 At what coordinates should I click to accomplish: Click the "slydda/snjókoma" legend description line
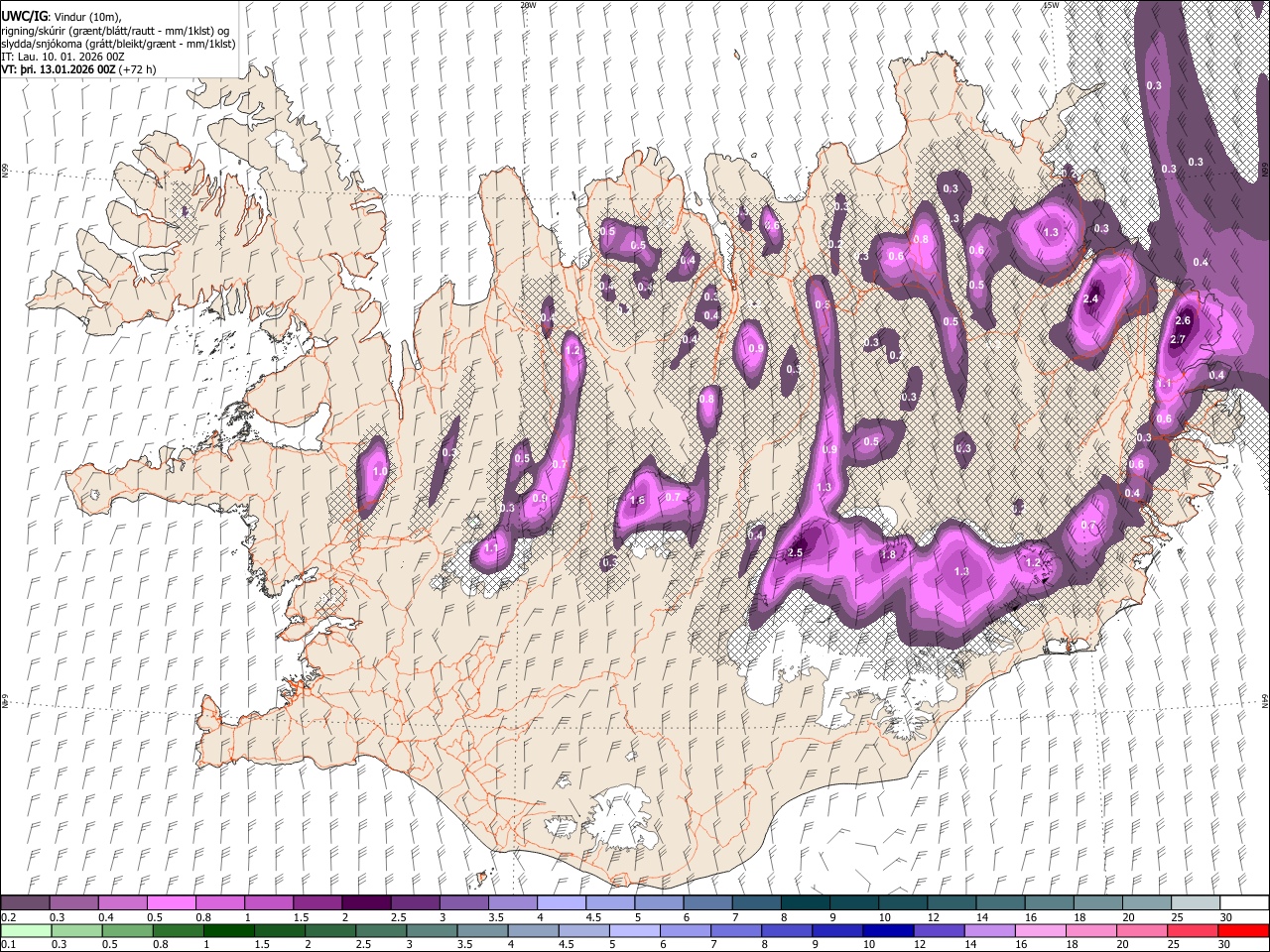tap(118, 44)
